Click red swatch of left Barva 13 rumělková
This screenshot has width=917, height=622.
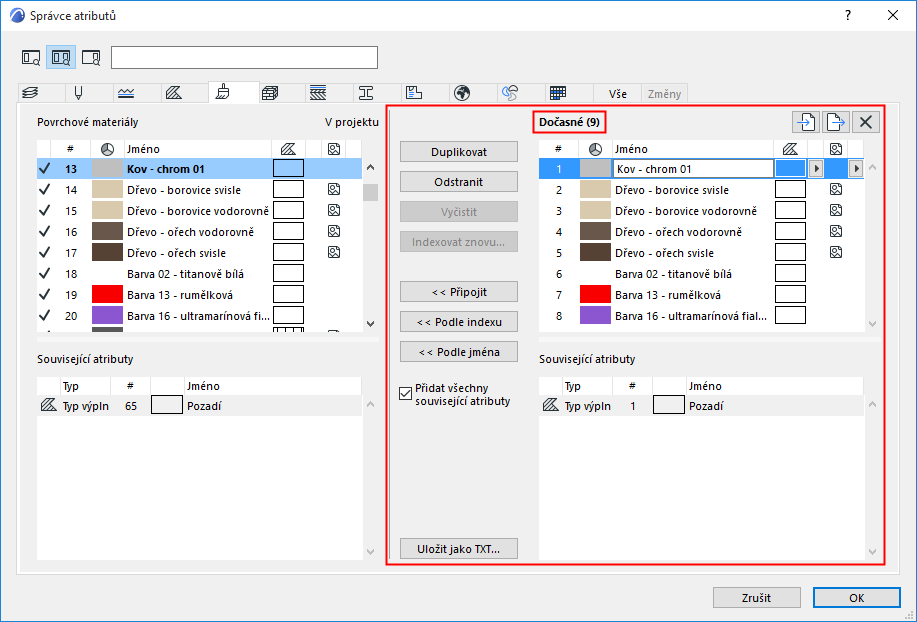click(x=108, y=295)
